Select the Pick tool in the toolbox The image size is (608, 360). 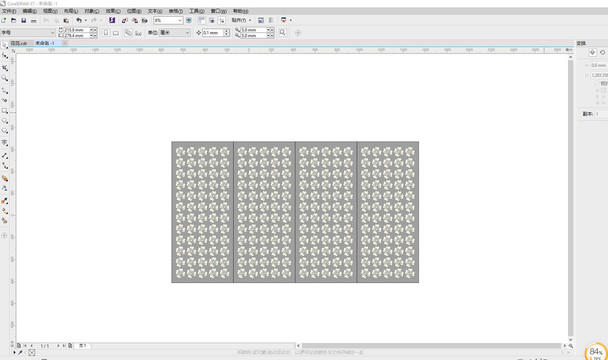[x=5, y=45]
